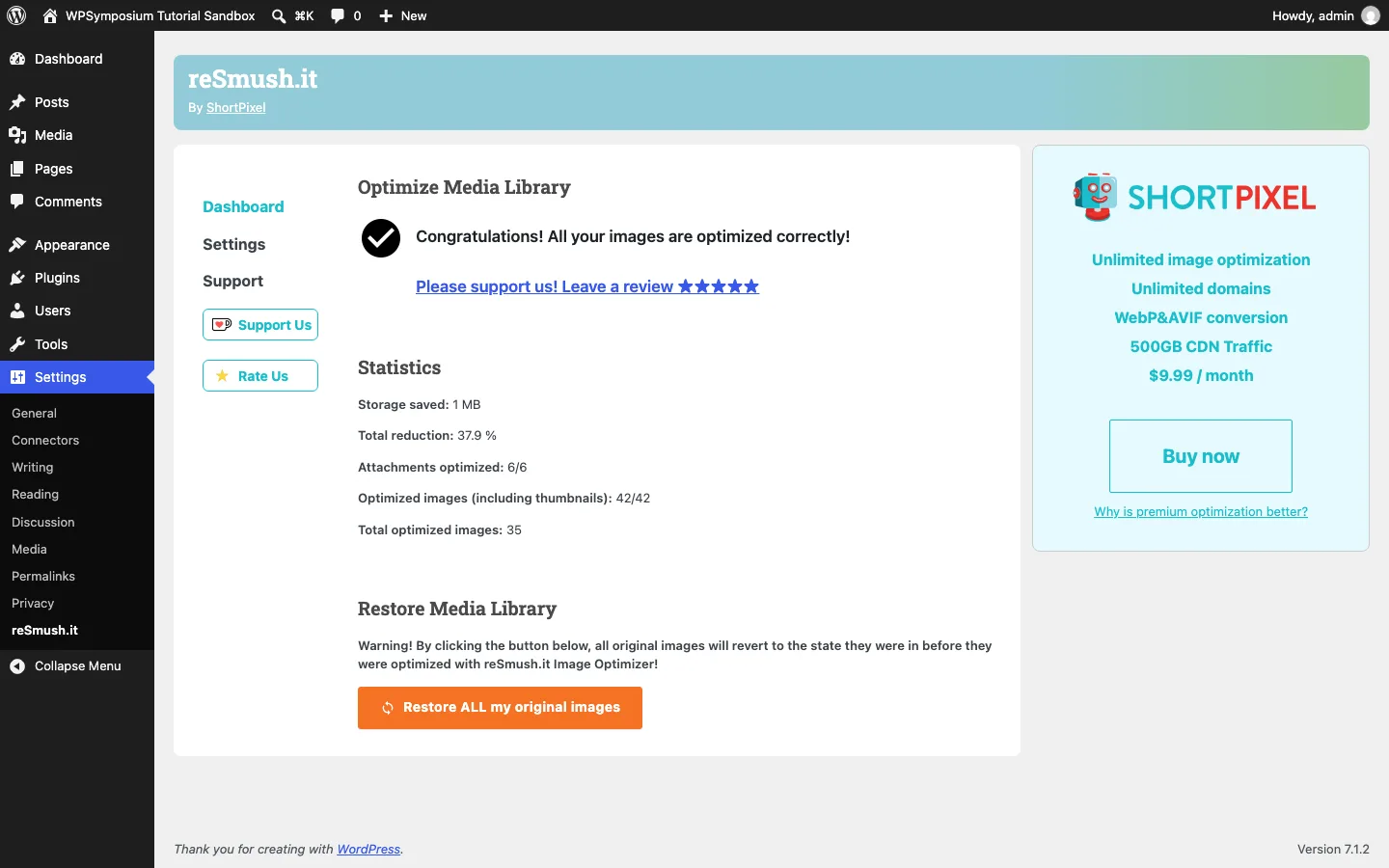Click the Tools wrench icon

[x=17, y=344]
